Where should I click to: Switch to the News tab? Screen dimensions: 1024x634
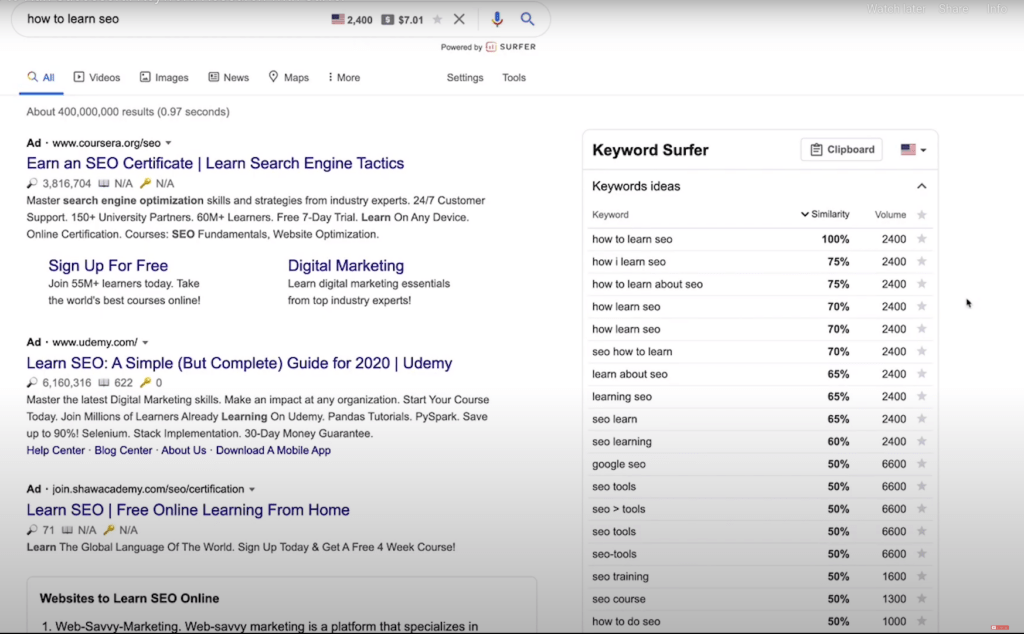pyautogui.click(x=229, y=77)
